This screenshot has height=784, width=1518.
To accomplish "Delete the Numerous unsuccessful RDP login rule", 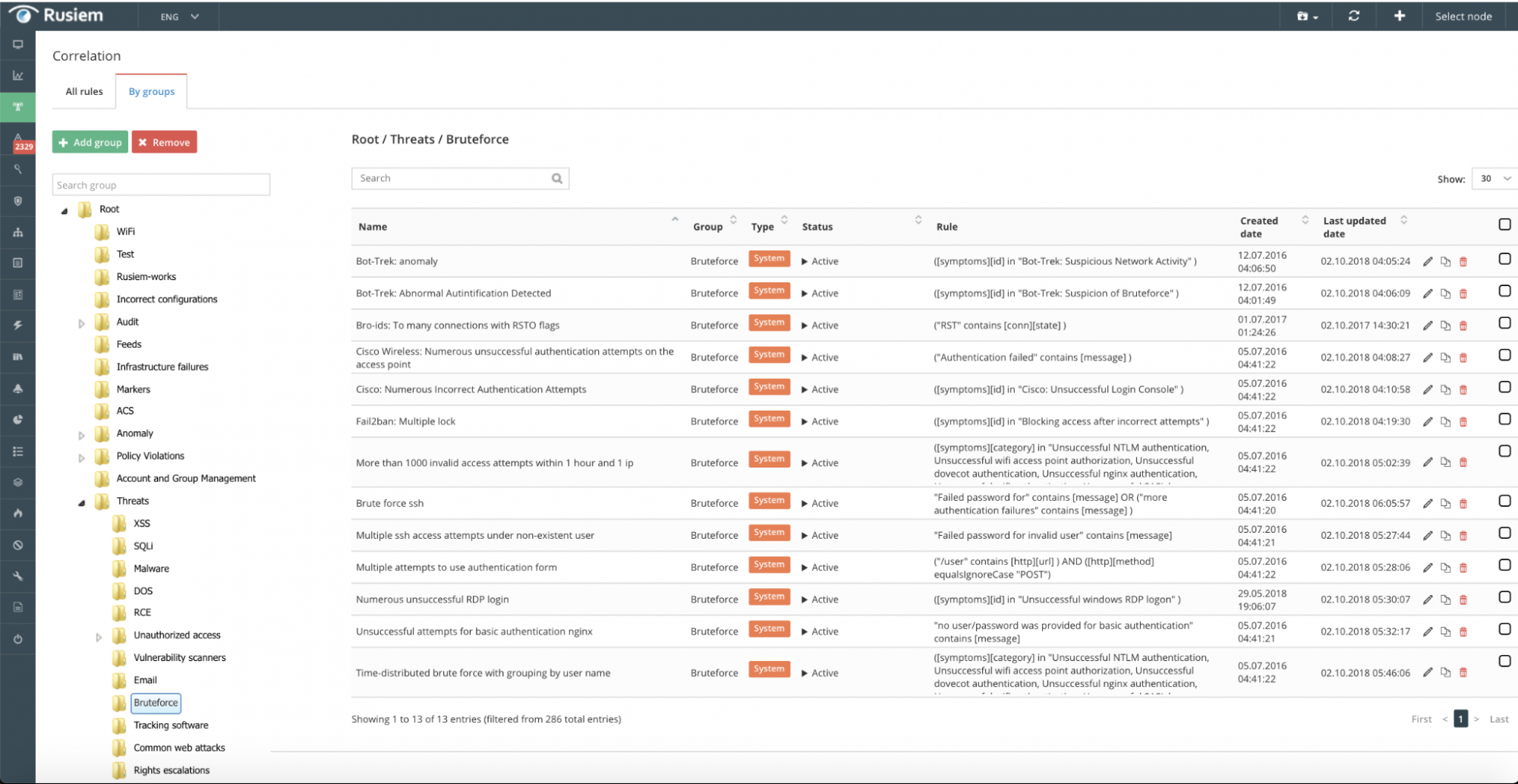I will tap(1463, 600).
